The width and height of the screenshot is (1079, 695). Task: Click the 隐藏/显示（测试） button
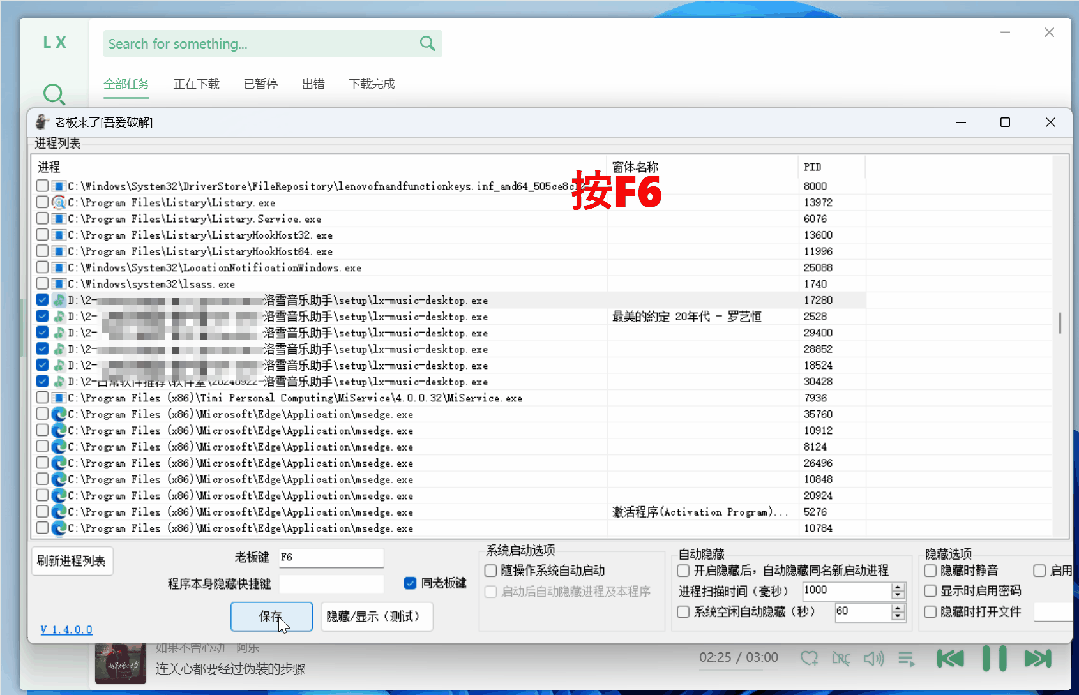point(377,616)
